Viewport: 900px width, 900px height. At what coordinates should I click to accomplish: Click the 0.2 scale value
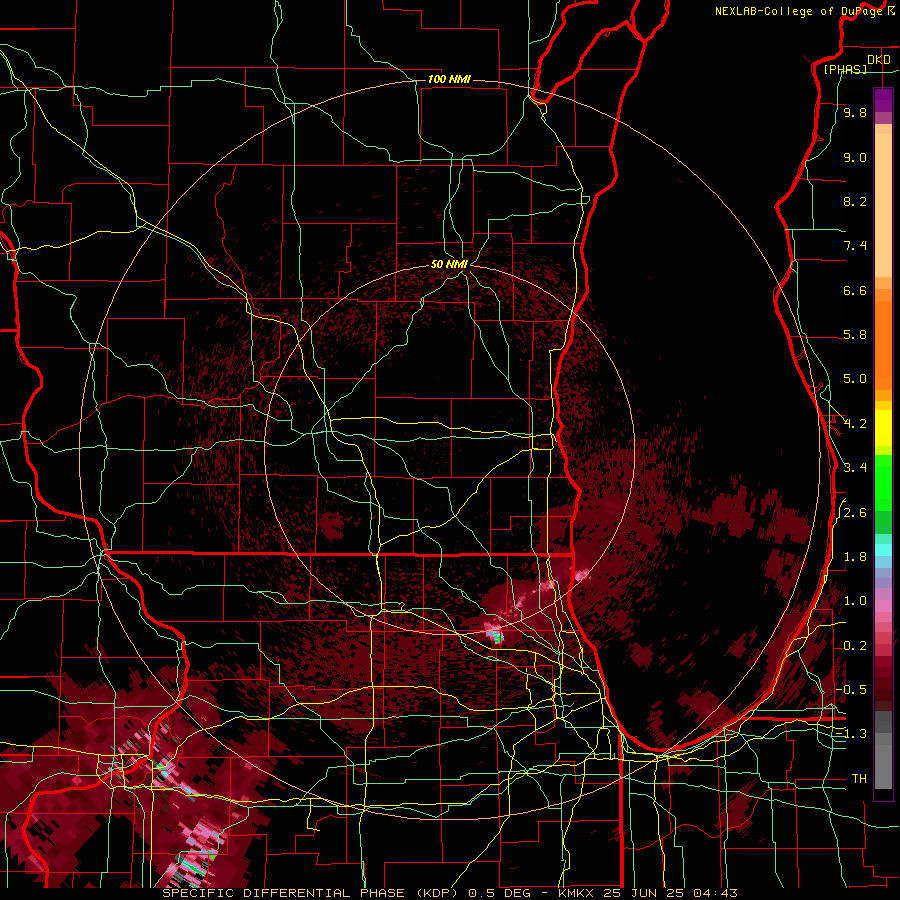855,646
